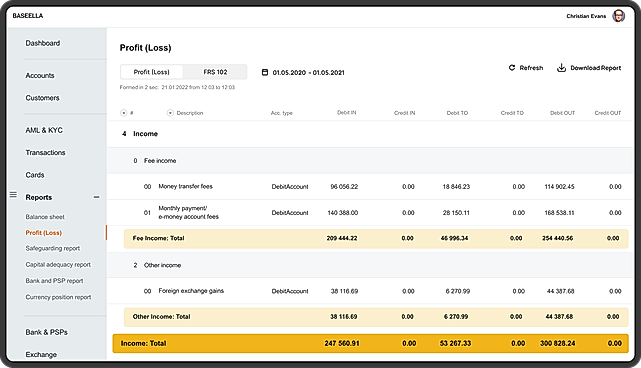
Task: Open the Safeguarding report
Action: 53,248
